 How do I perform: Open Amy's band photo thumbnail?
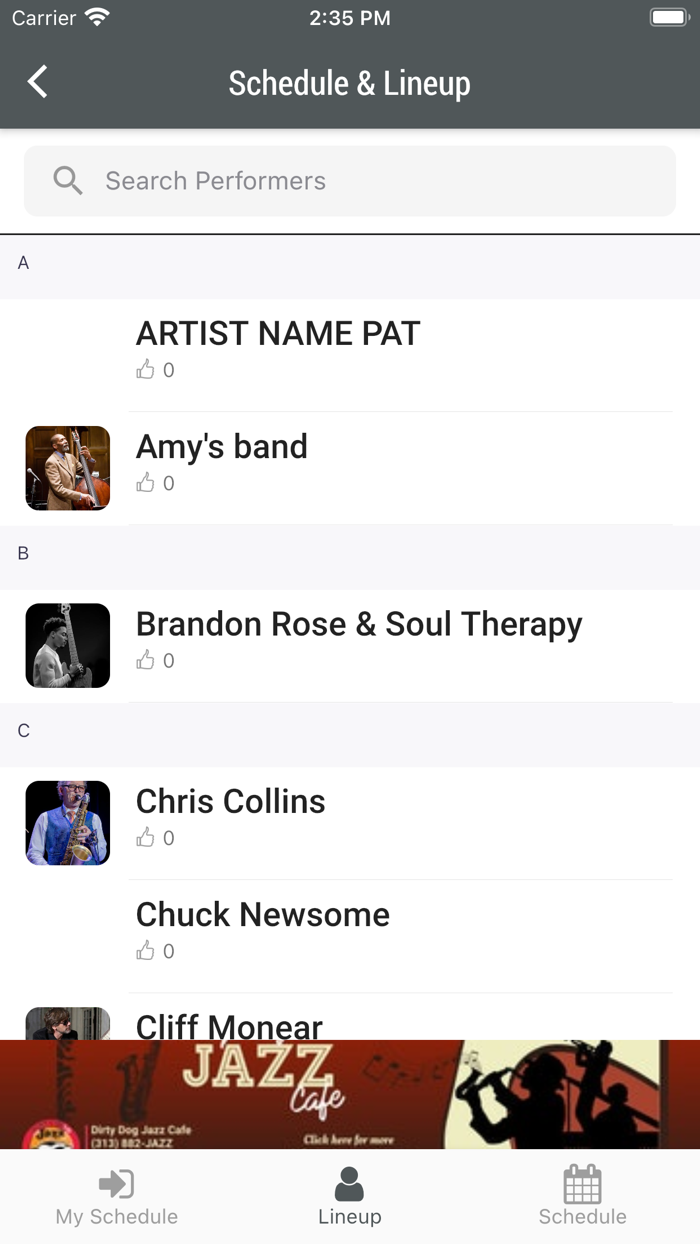click(68, 468)
